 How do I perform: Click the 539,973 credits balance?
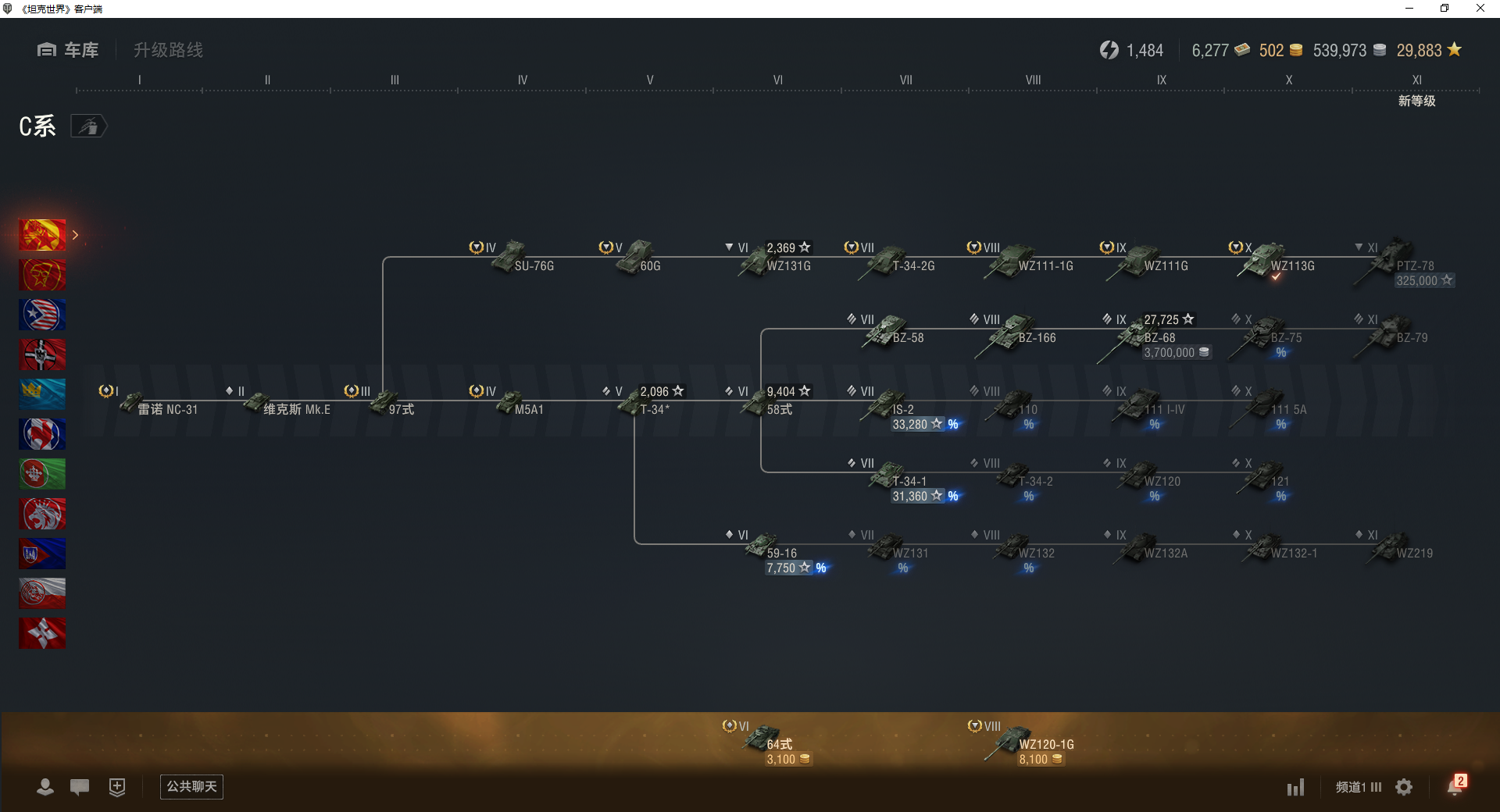1350,50
